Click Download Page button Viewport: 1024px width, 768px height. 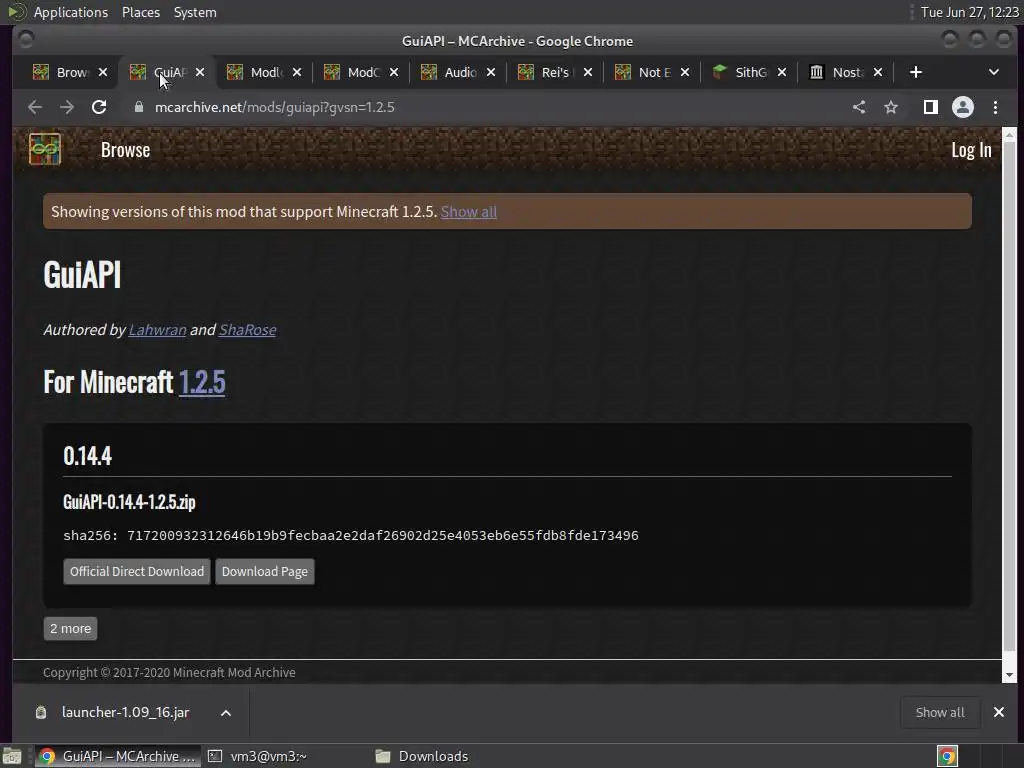point(264,571)
